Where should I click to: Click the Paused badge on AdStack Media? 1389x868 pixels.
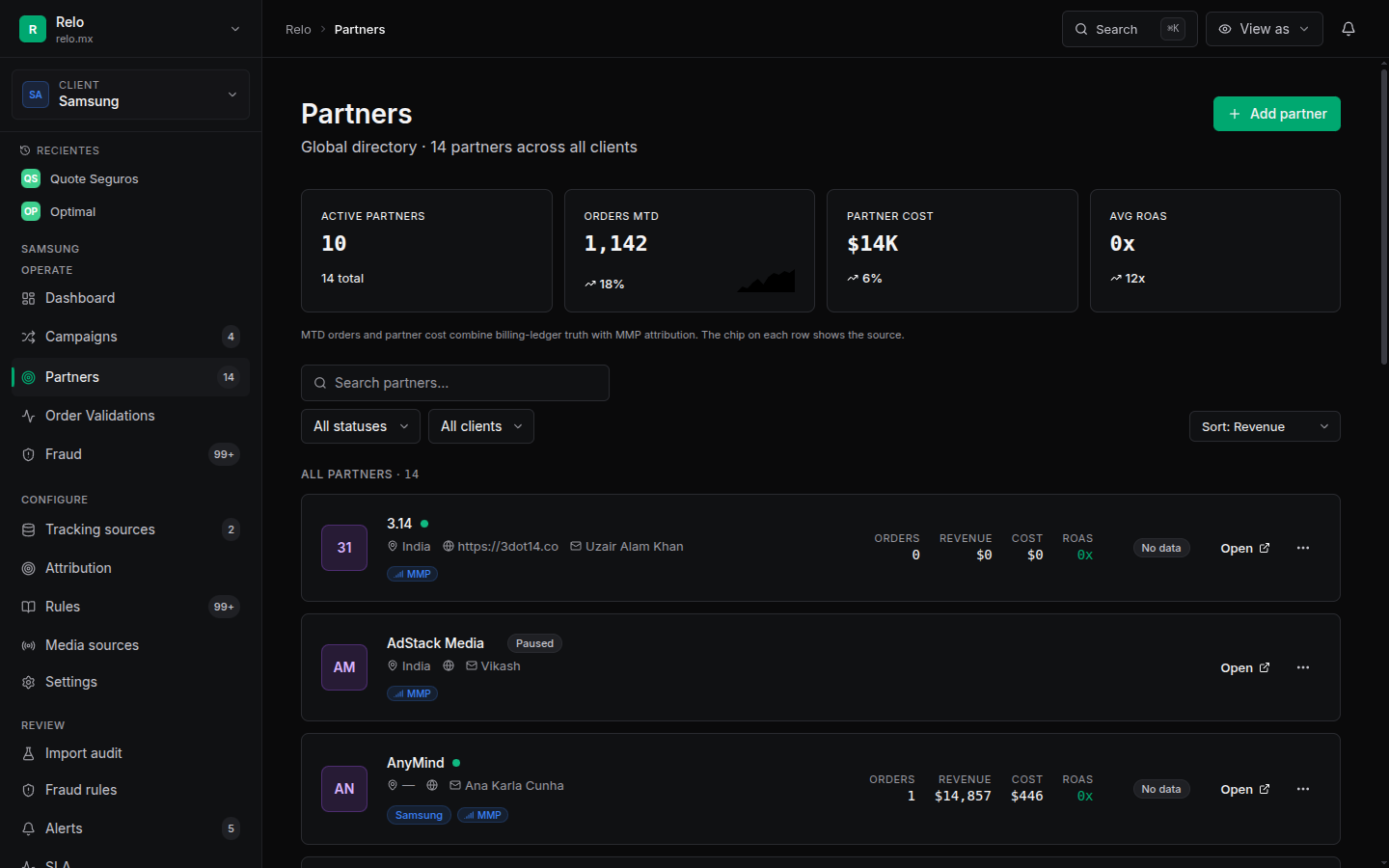(534, 643)
